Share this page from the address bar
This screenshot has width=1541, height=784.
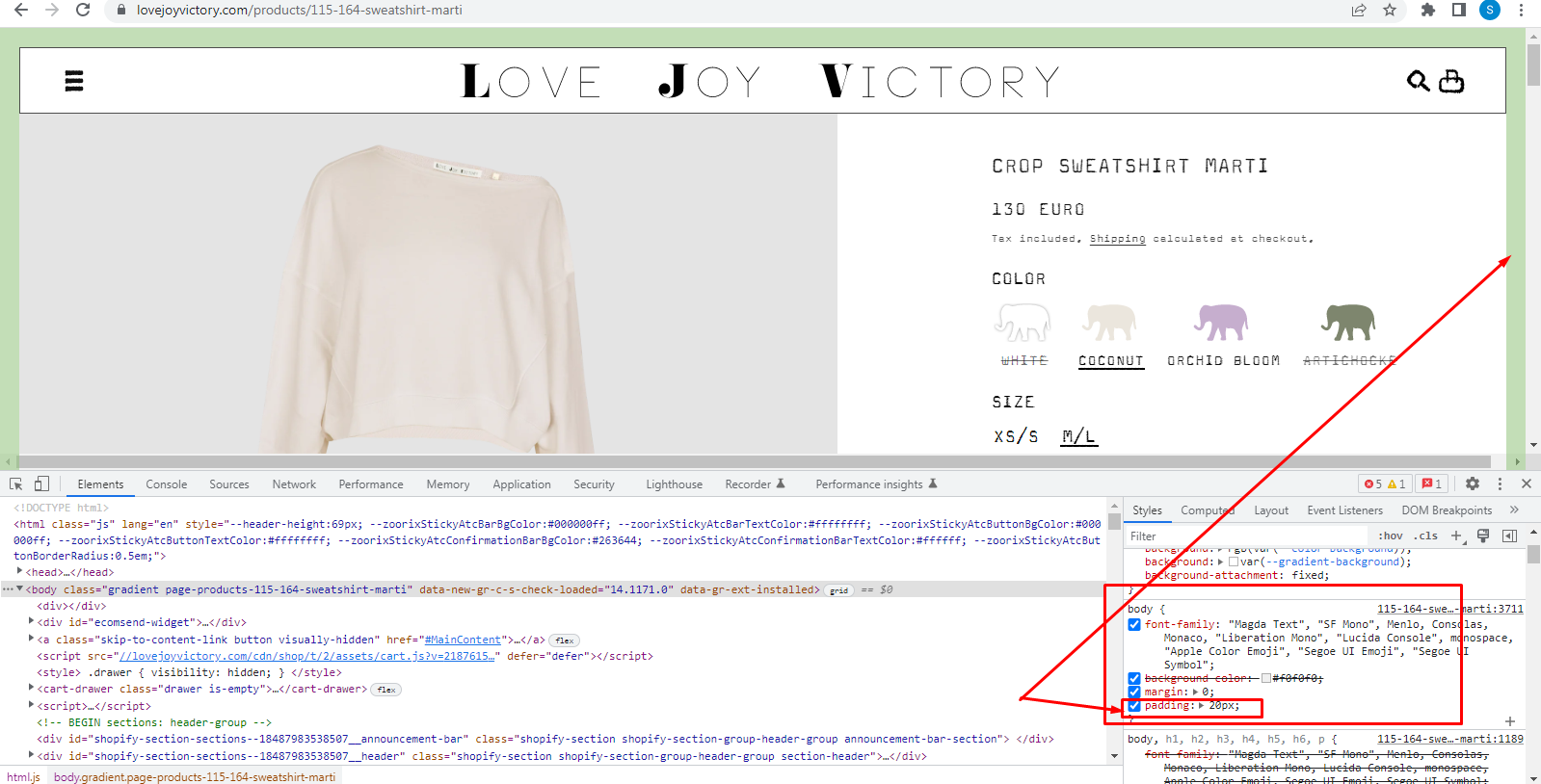[1359, 10]
